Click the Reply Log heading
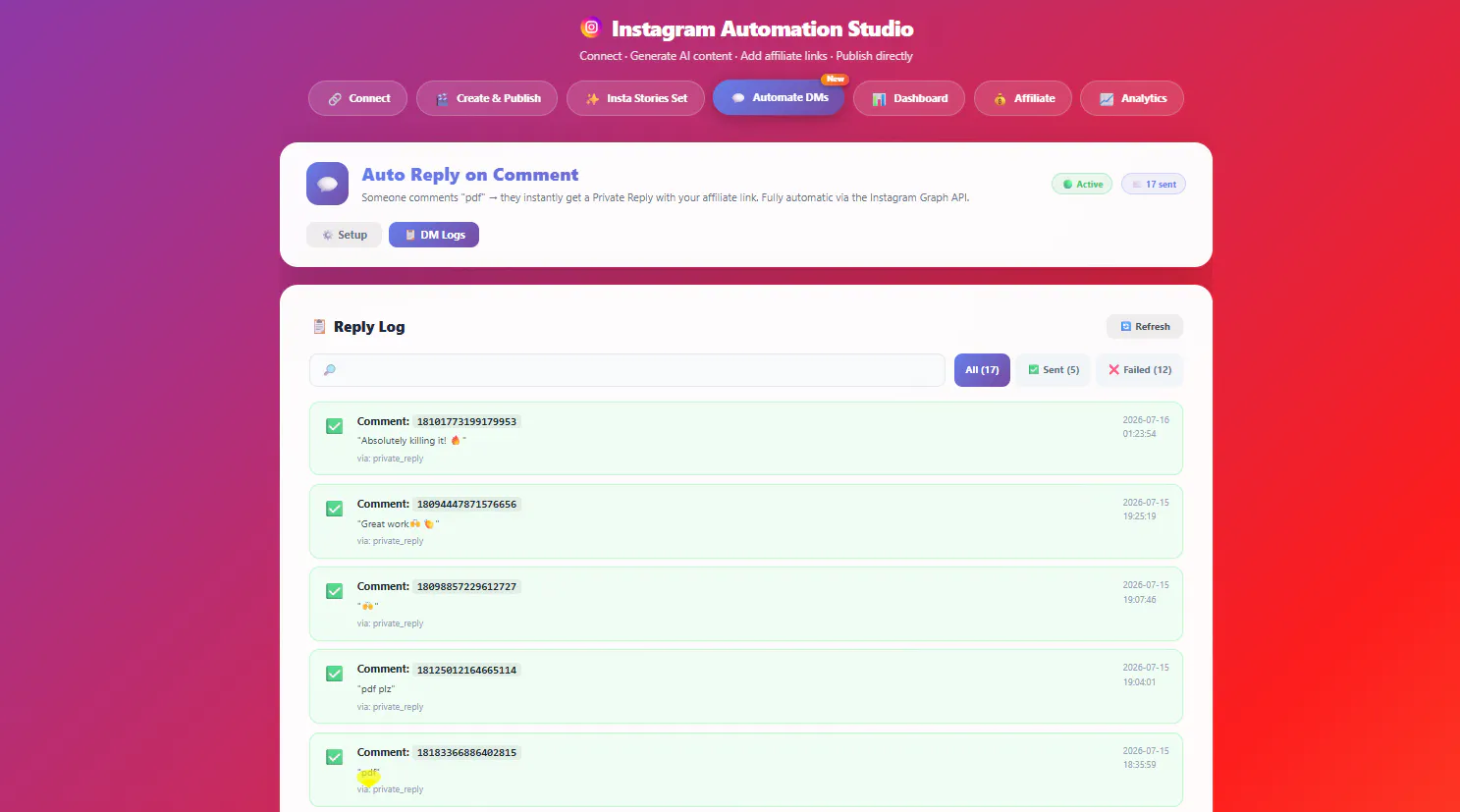 pos(369,327)
